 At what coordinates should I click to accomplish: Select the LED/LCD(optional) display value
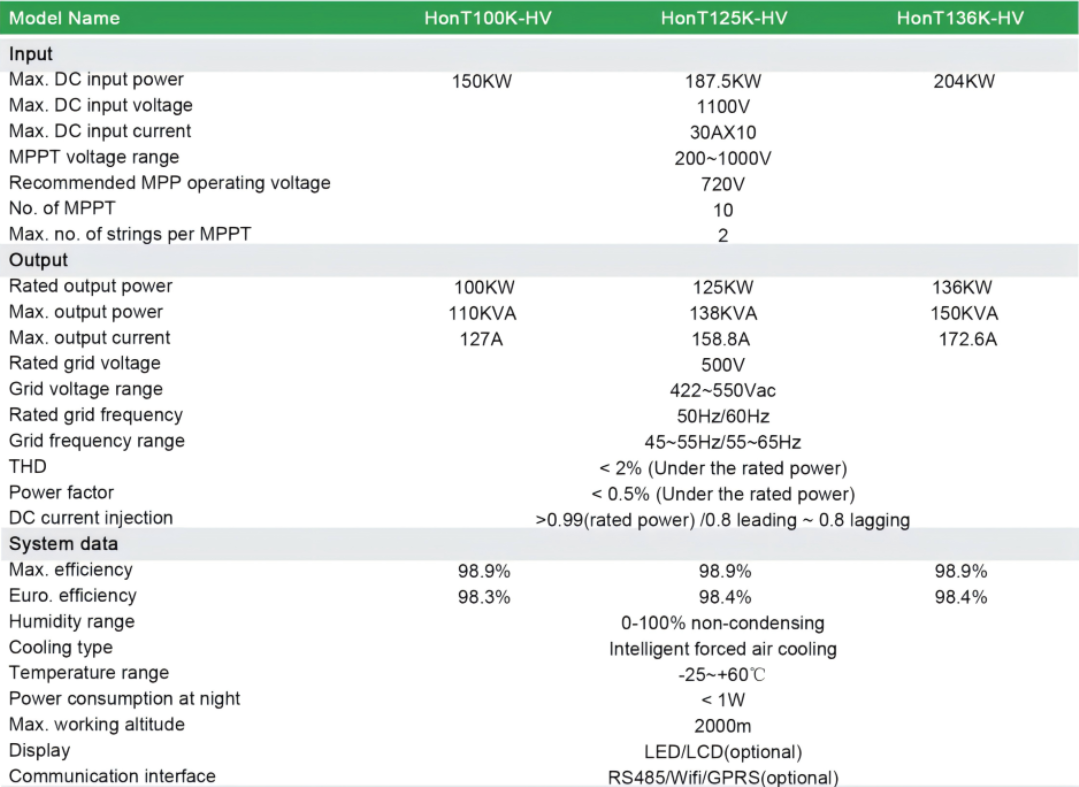[723, 752]
